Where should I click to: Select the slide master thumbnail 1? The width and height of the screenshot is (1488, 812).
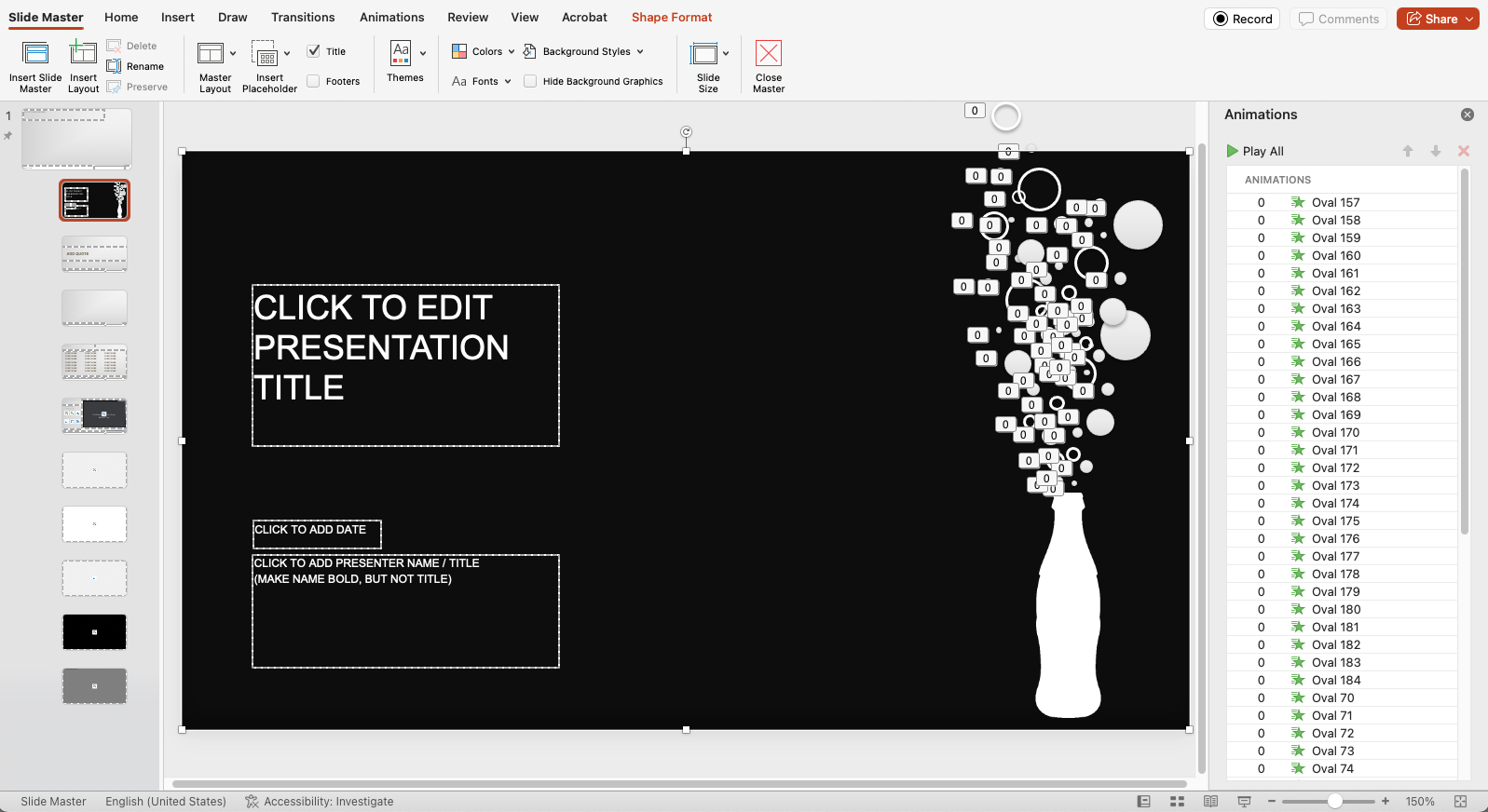[76, 138]
